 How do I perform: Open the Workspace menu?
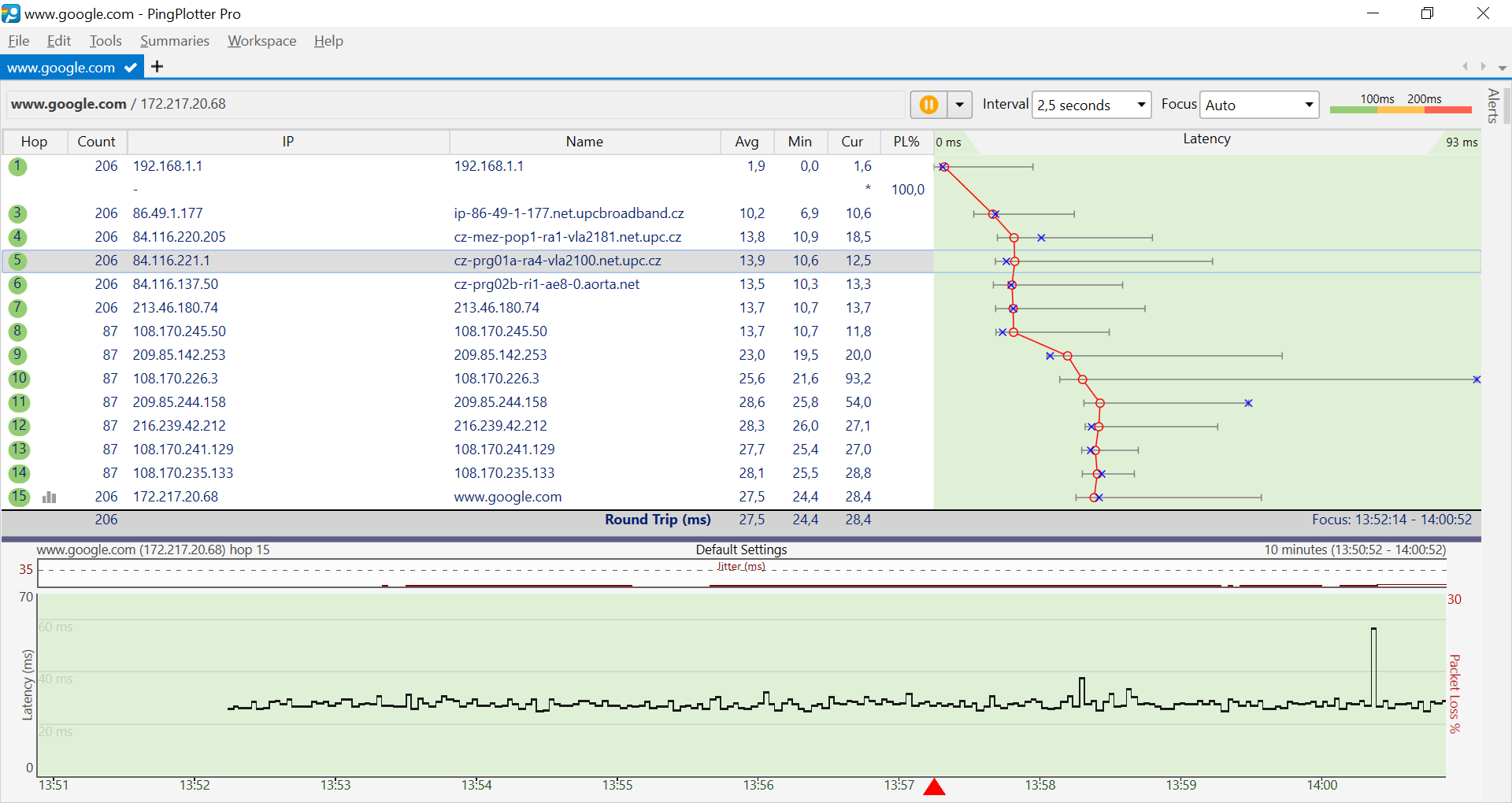point(261,41)
